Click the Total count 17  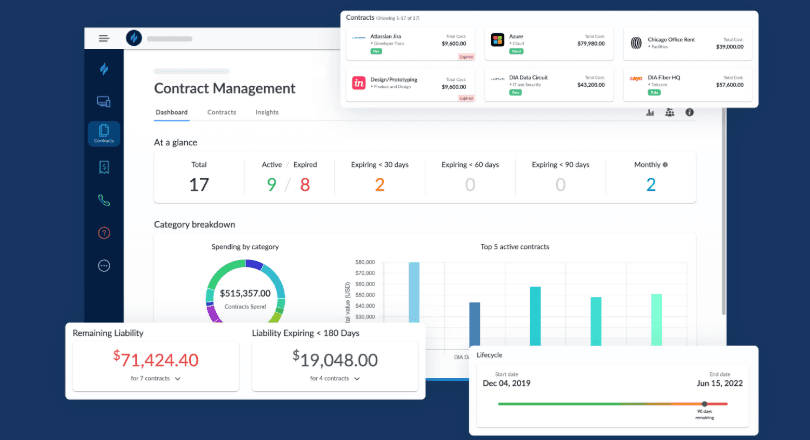tap(199, 185)
